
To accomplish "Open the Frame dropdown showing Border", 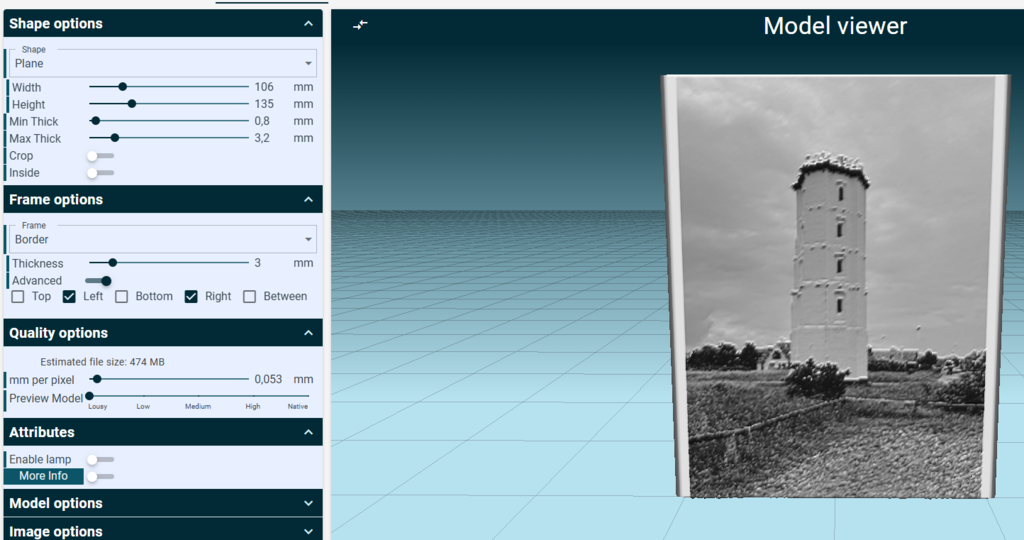I will (x=163, y=240).
